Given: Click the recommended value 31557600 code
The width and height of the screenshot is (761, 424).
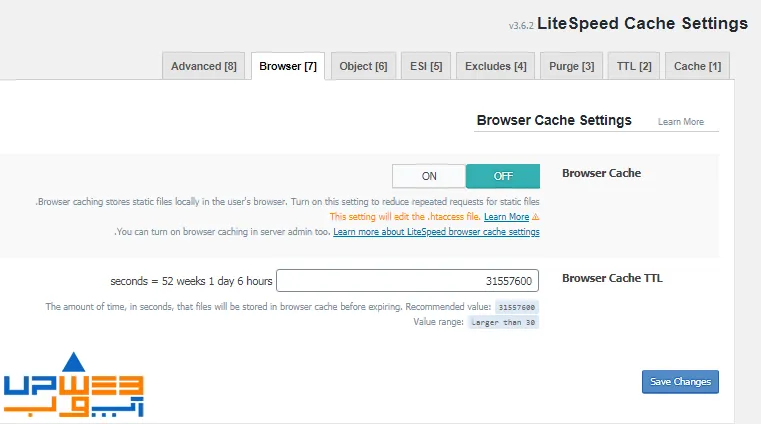Looking at the screenshot, I should point(516,307).
